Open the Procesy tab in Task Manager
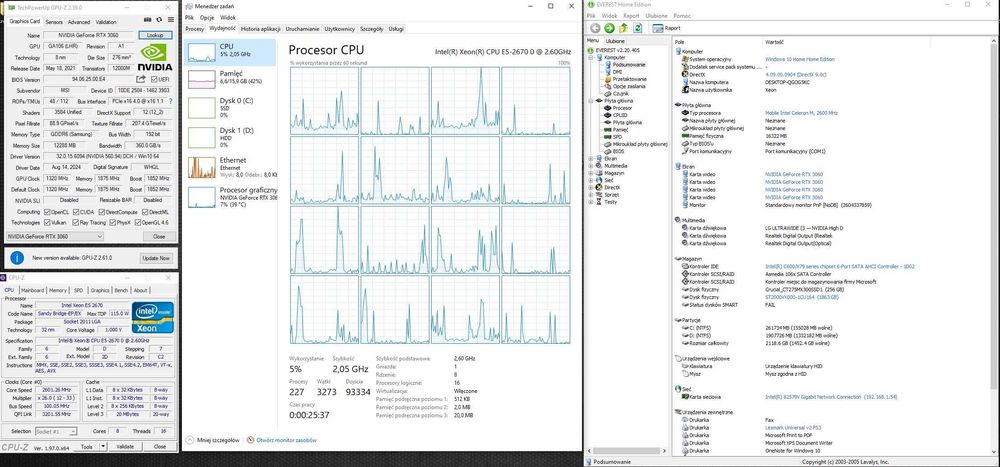The image size is (1000, 467). [x=195, y=29]
